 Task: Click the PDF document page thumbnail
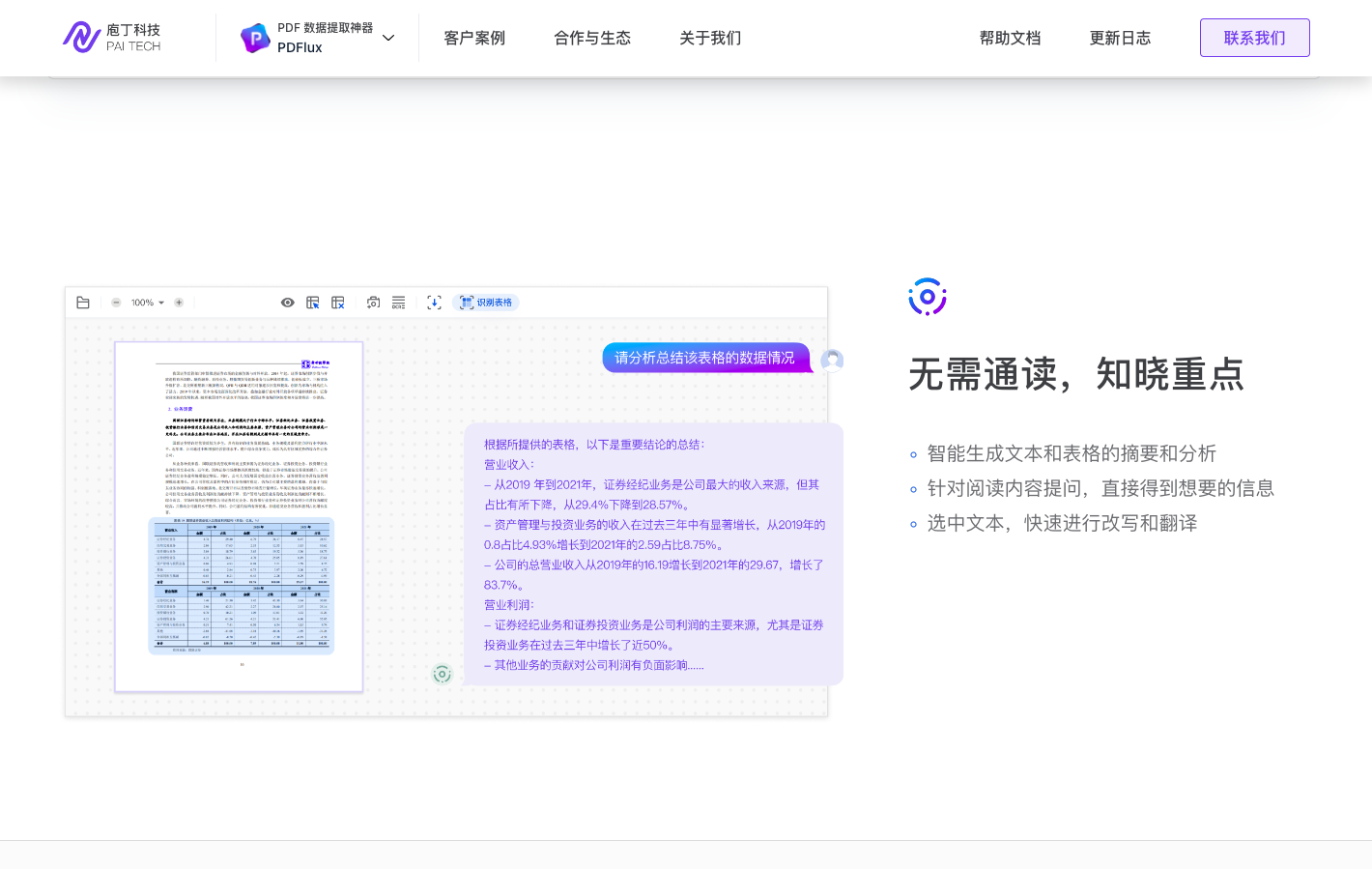[239, 516]
